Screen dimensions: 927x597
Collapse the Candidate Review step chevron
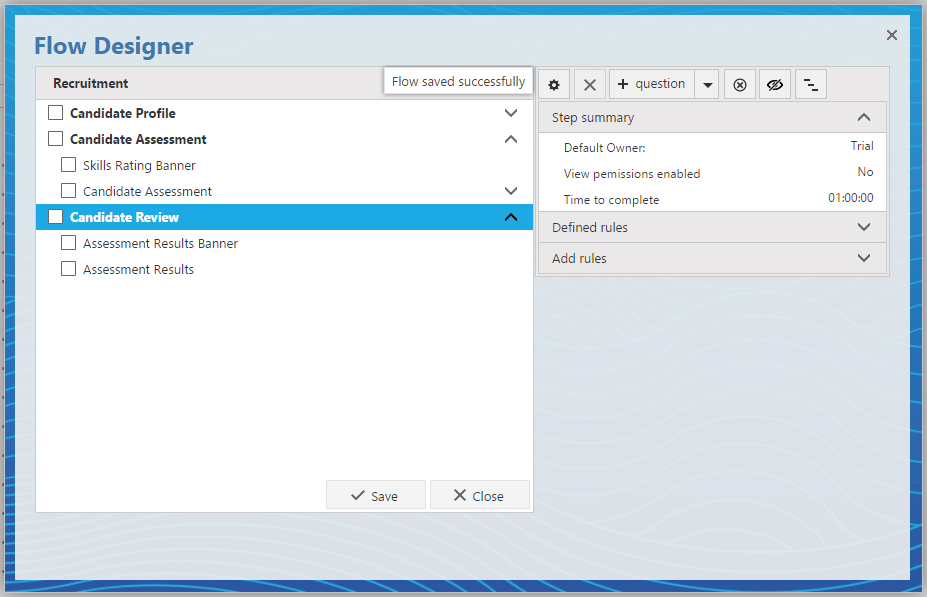[511, 217]
